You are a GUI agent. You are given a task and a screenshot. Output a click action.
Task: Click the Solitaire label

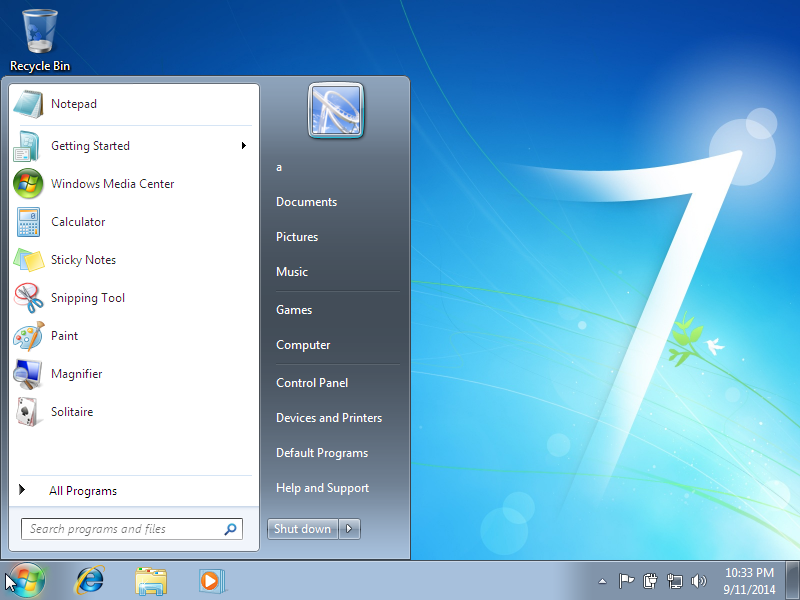coord(72,412)
